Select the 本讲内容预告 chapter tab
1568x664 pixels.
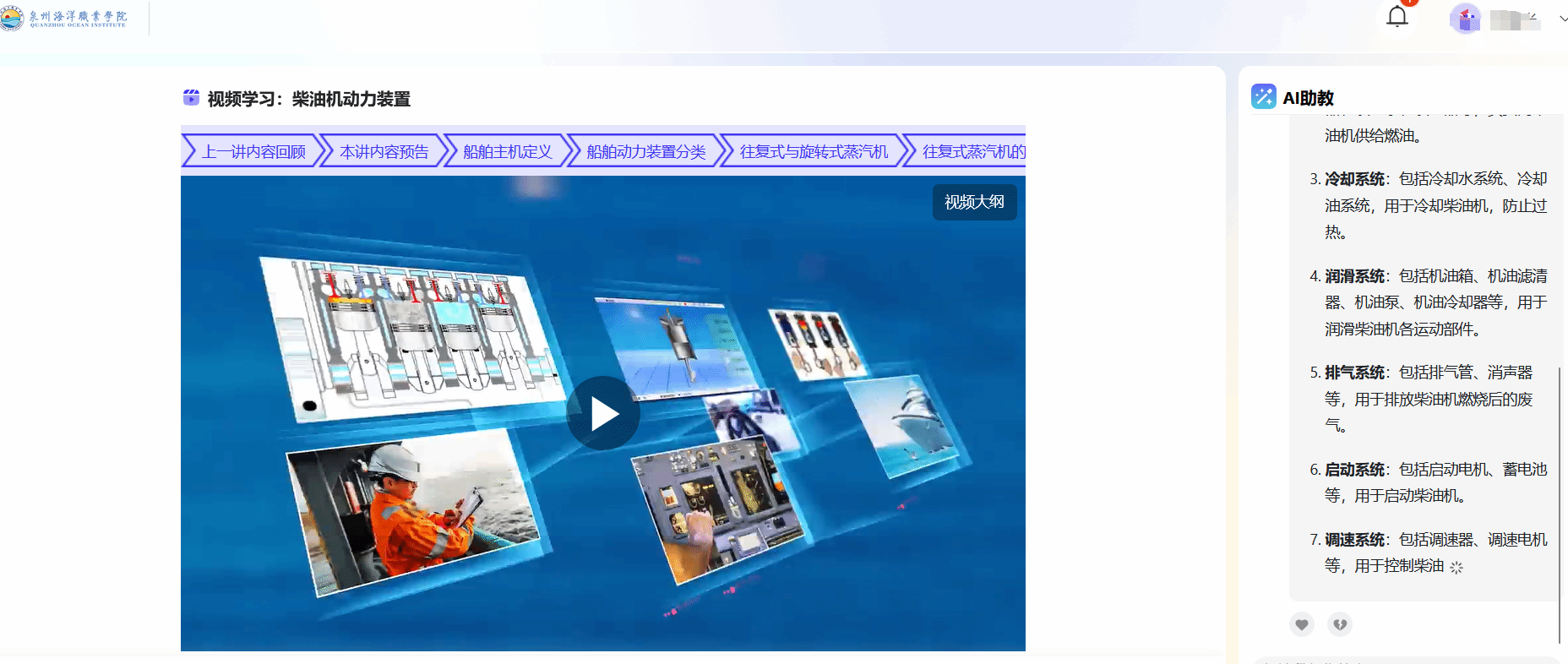pyautogui.click(x=384, y=152)
